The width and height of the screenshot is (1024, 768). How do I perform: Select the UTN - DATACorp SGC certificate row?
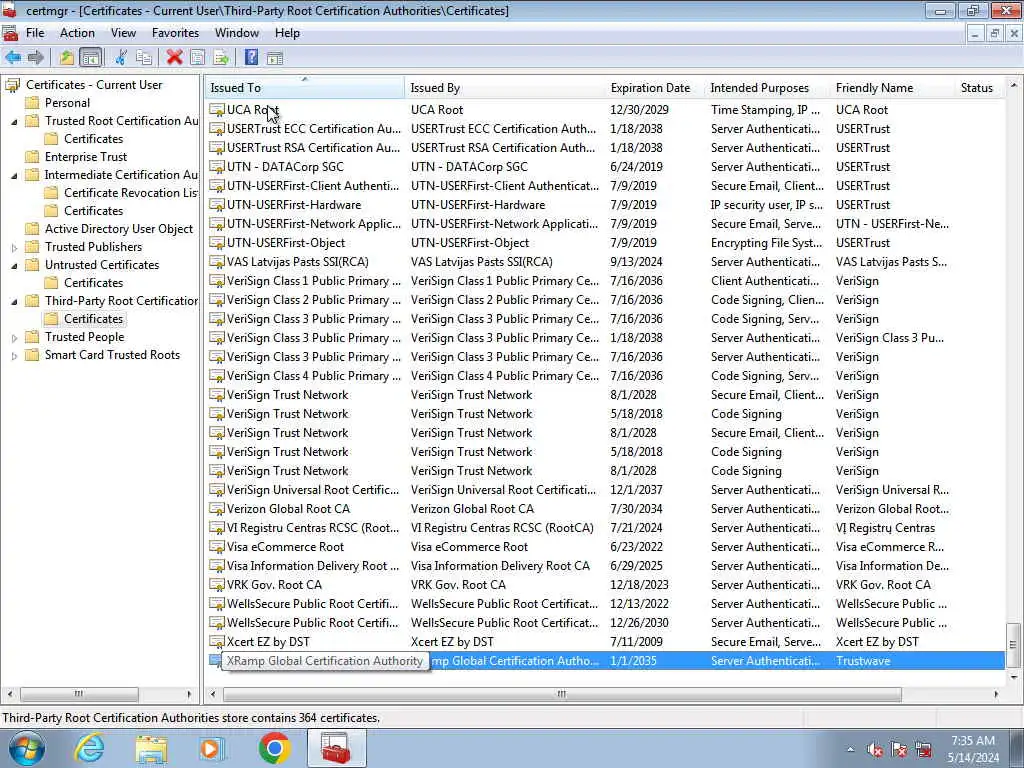[605, 167]
